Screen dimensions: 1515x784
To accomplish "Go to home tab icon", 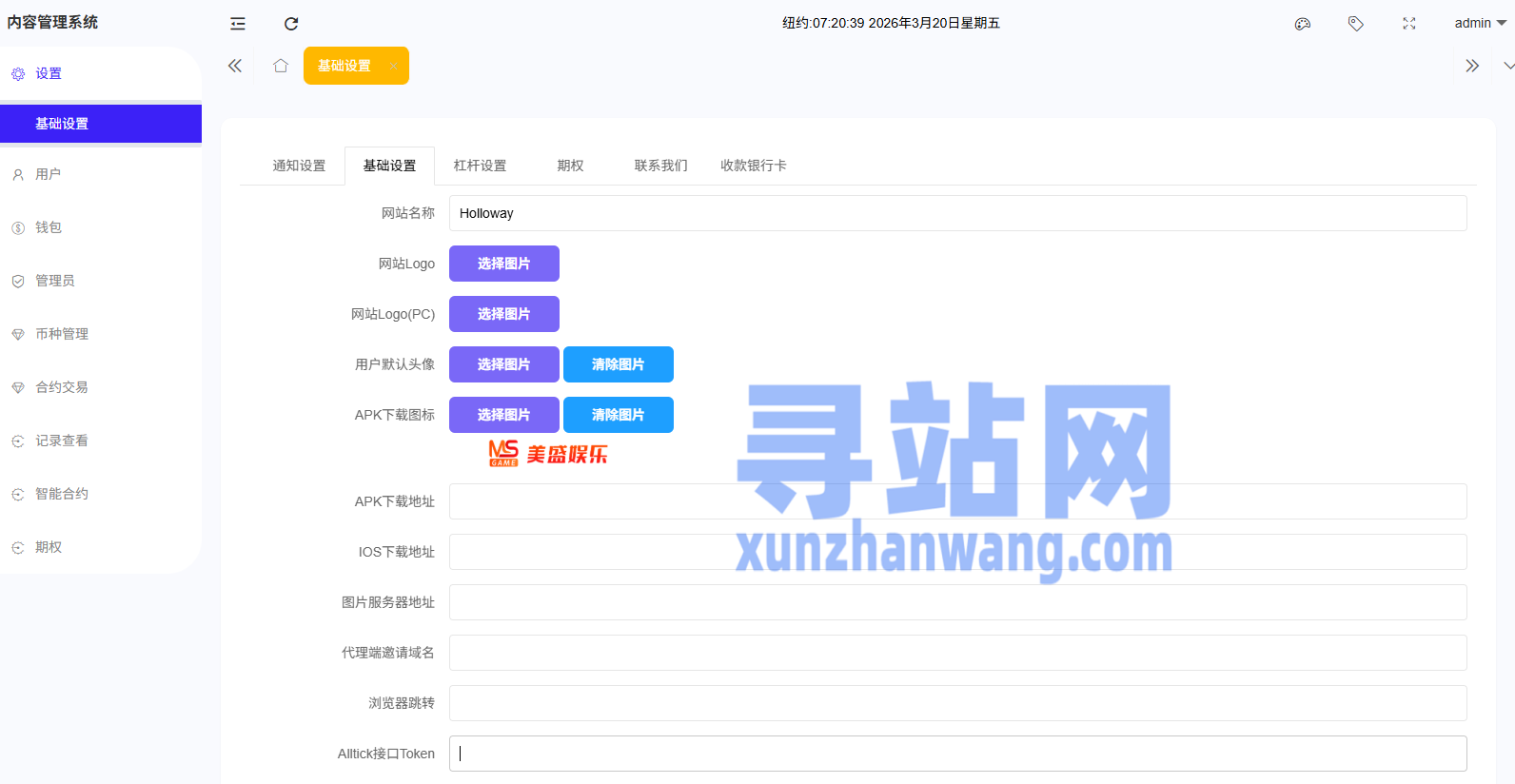I will (281, 66).
